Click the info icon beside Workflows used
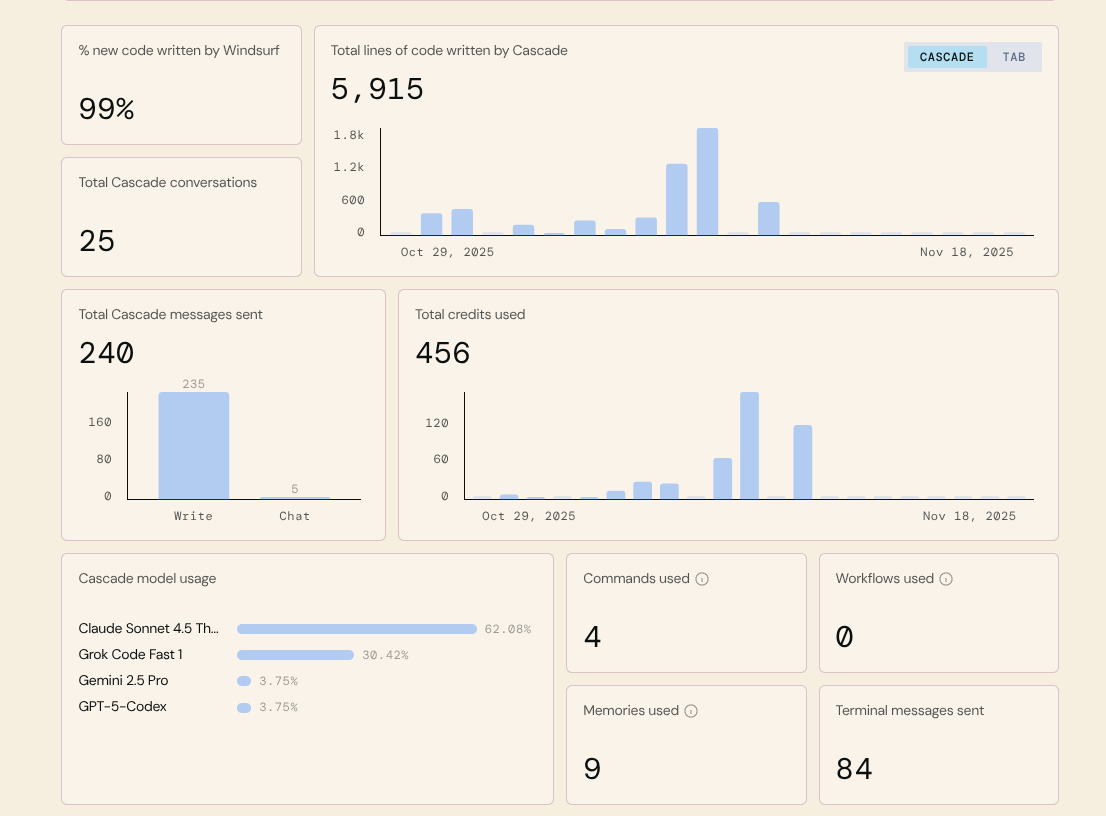The height and width of the screenshot is (816, 1106). tap(946, 579)
